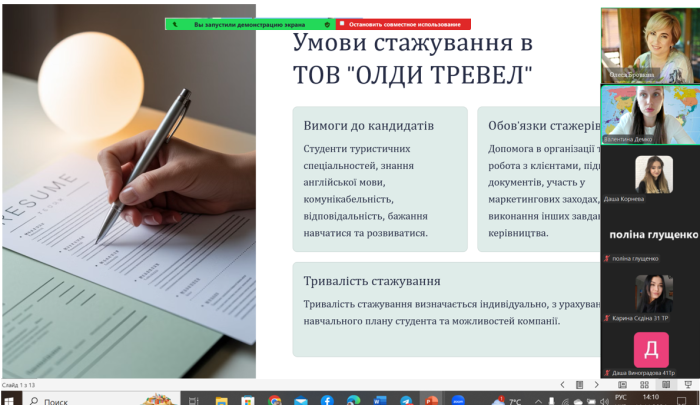Open notification center icon
Image resolution: width=700 pixels, height=405 pixels.
click(x=681, y=401)
